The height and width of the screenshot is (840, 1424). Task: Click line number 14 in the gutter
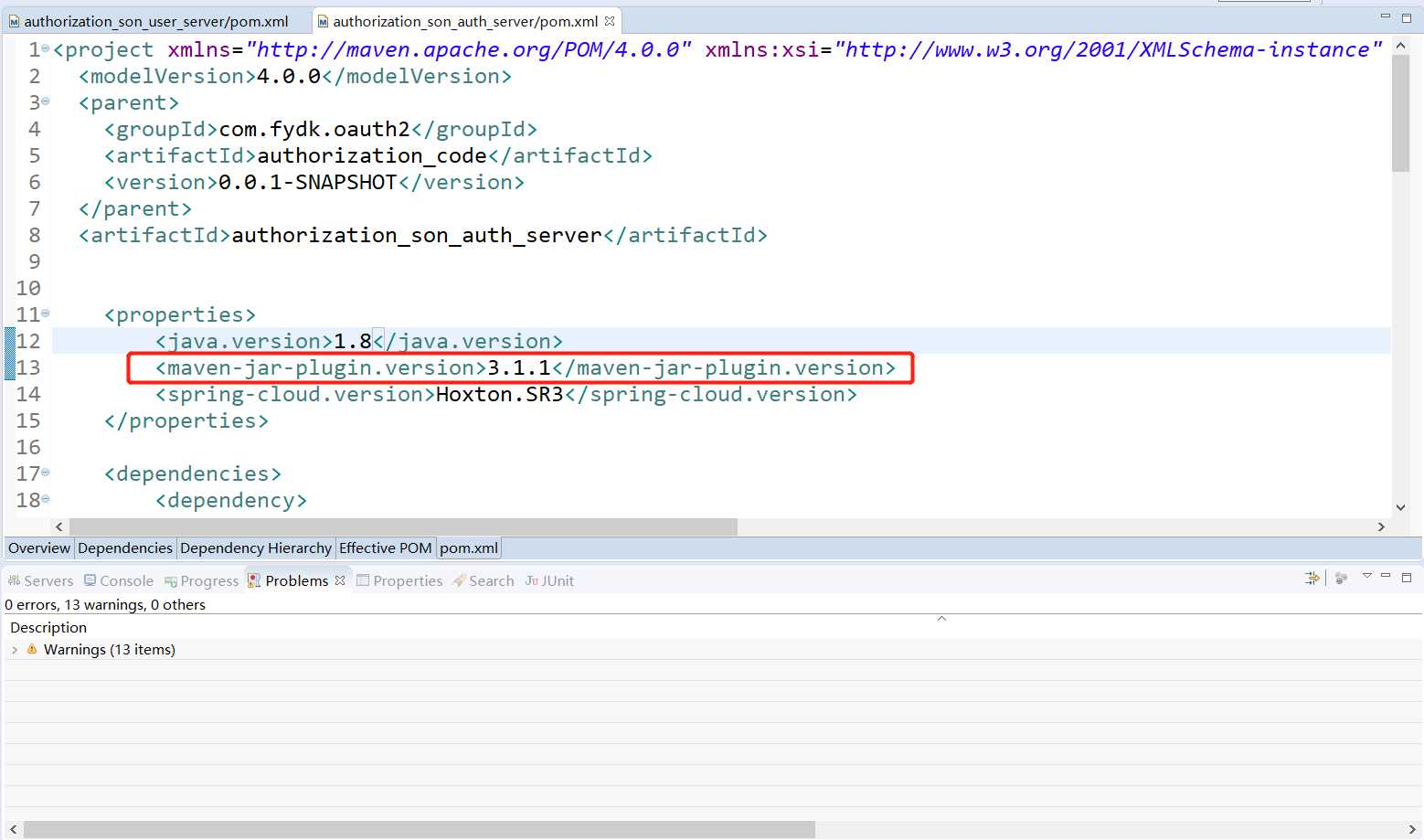(28, 394)
